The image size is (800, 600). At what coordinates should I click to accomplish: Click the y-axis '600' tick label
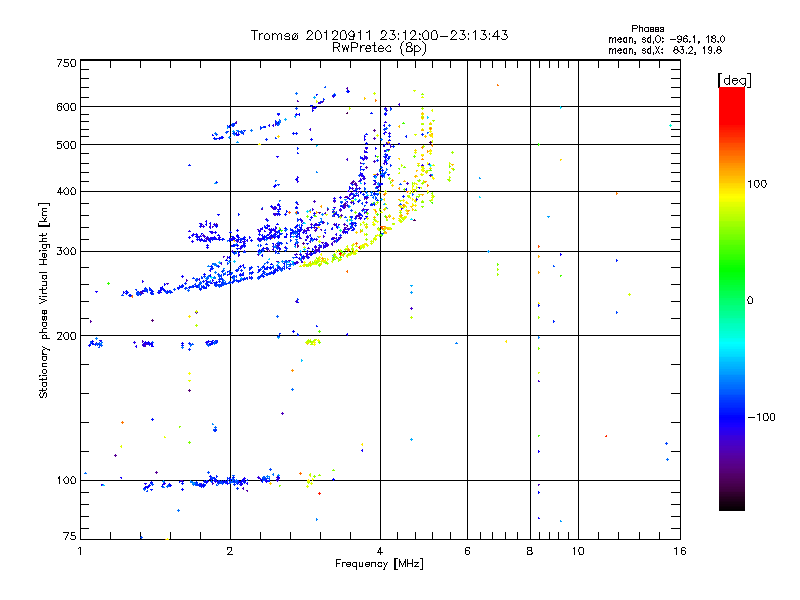click(x=66, y=107)
